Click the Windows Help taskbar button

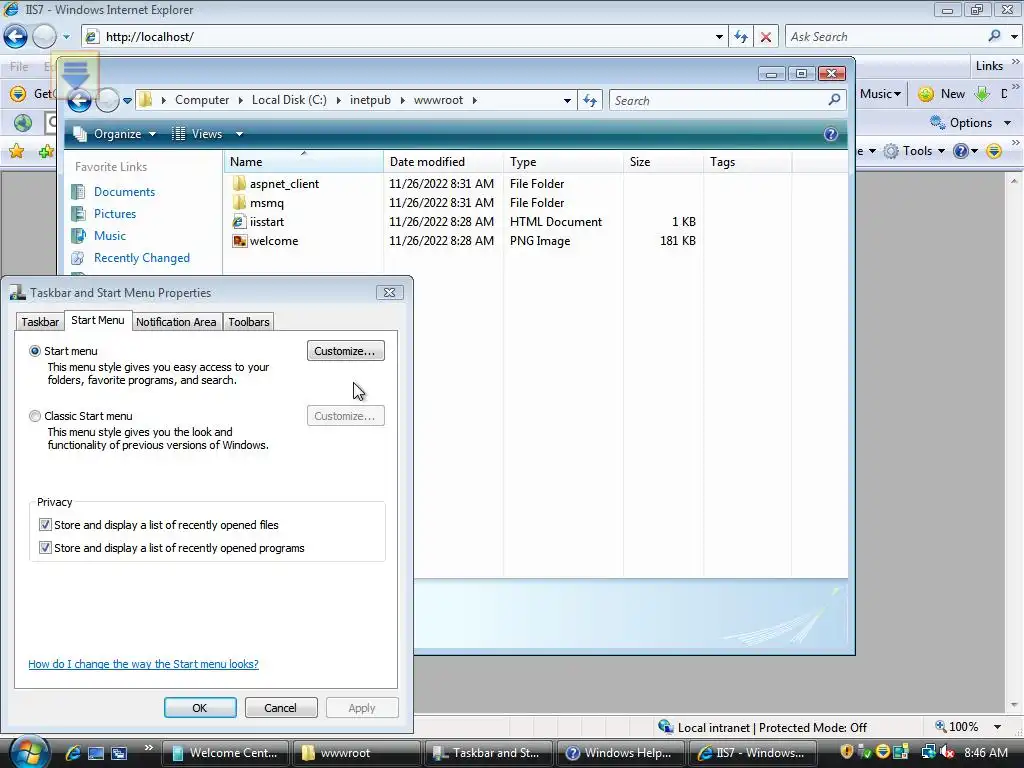tap(618, 753)
